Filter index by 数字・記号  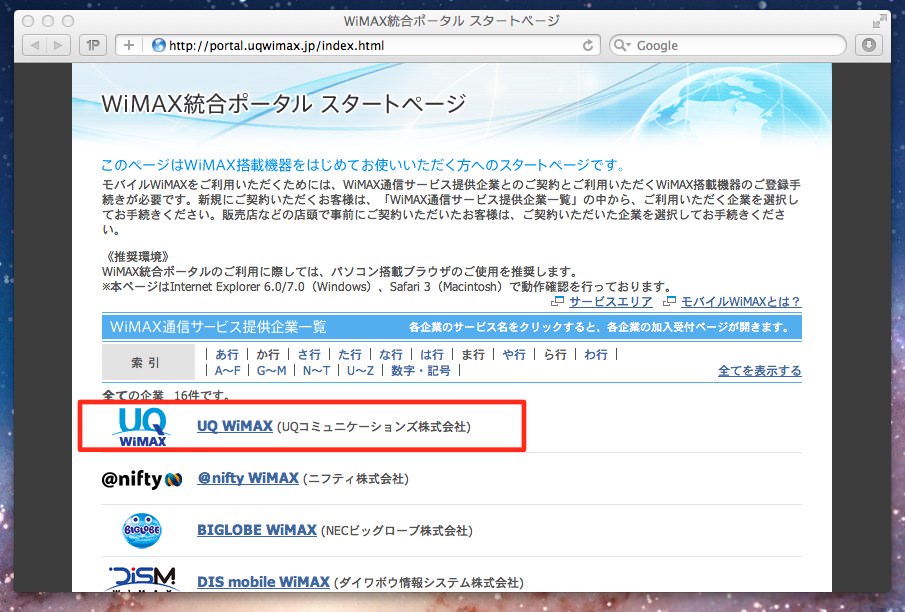(x=421, y=371)
